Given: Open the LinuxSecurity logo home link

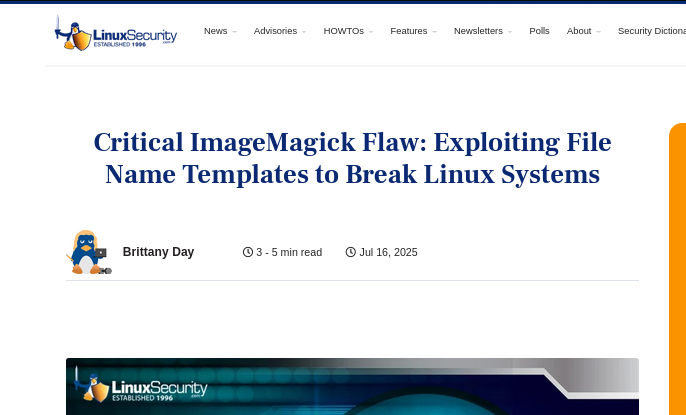Looking at the screenshot, I should pos(116,33).
